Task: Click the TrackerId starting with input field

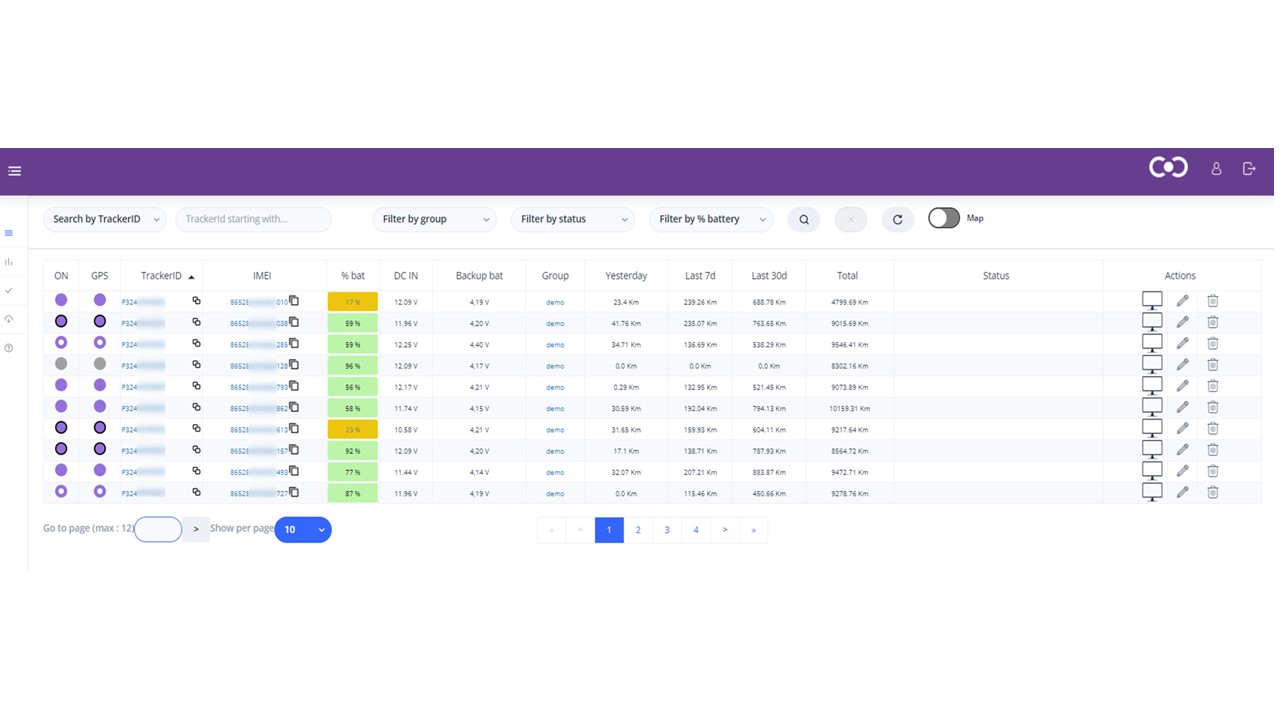Action: tap(253, 220)
